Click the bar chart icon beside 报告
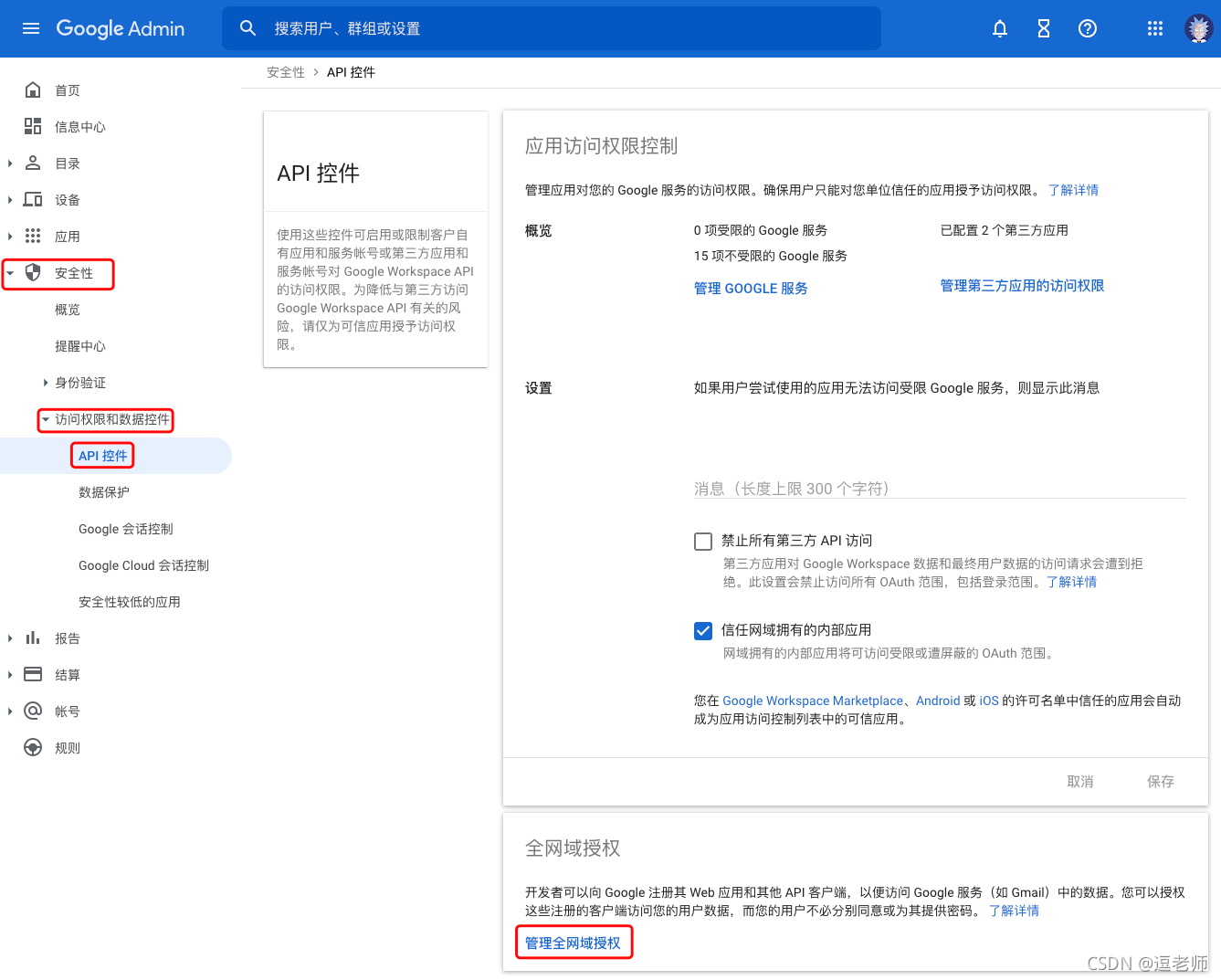This screenshot has height=980, width=1221. tap(33, 638)
